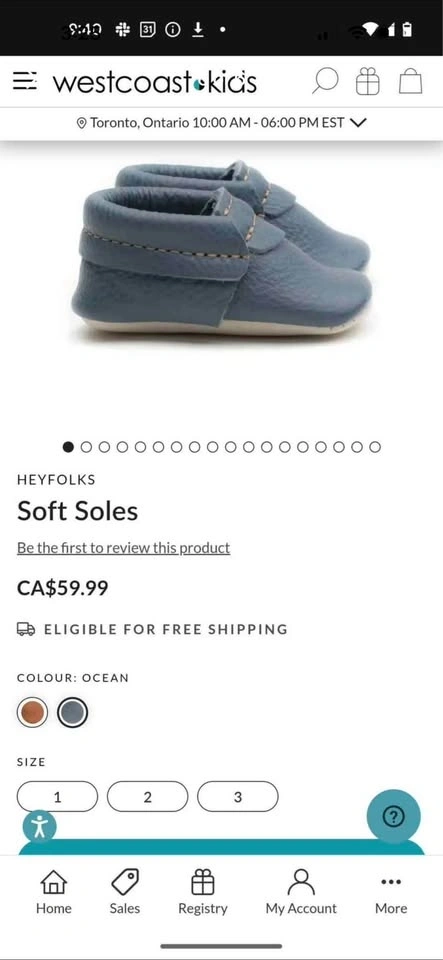Choose the brown colour swatch
This screenshot has height=960, width=443.
point(32,713)
